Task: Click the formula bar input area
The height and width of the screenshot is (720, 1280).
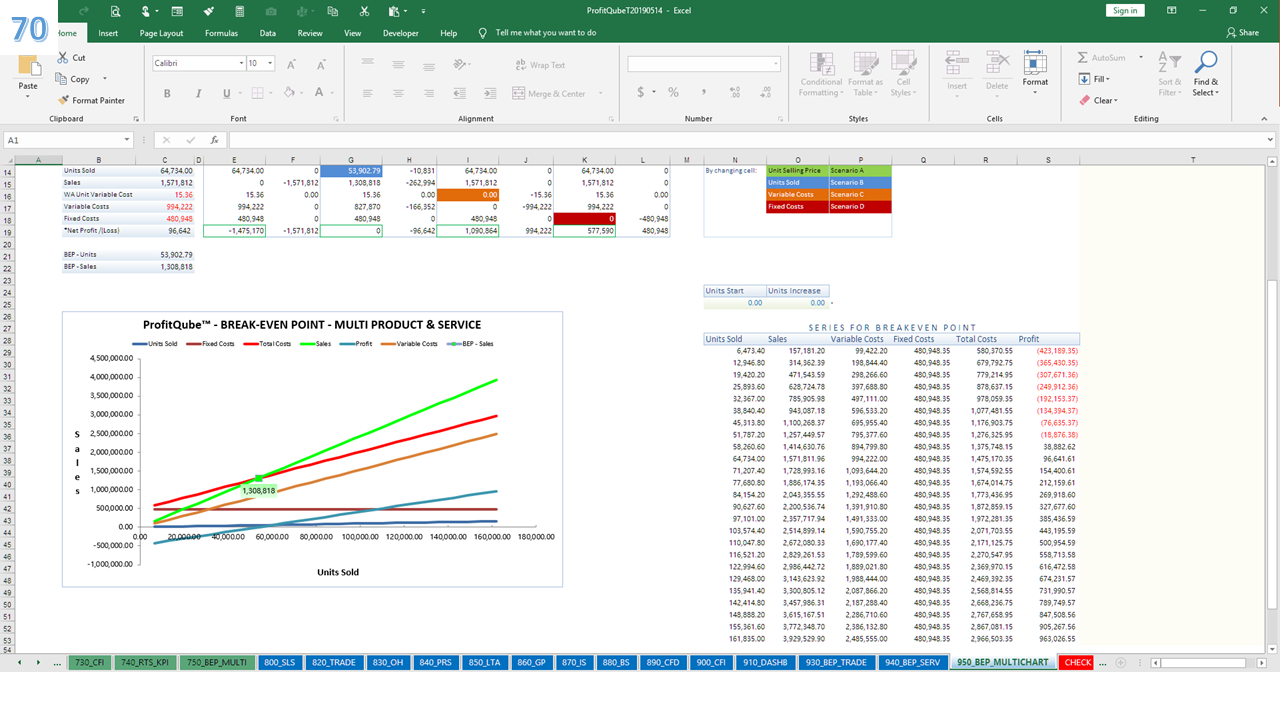Action: (745, 141)
